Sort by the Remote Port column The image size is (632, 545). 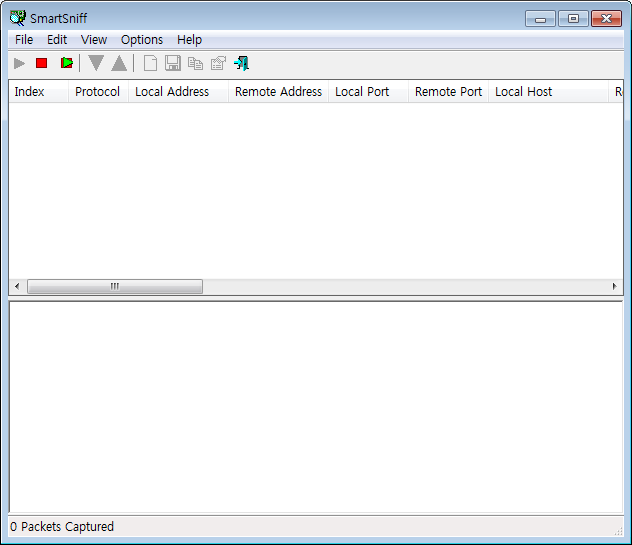coord(448,92)
